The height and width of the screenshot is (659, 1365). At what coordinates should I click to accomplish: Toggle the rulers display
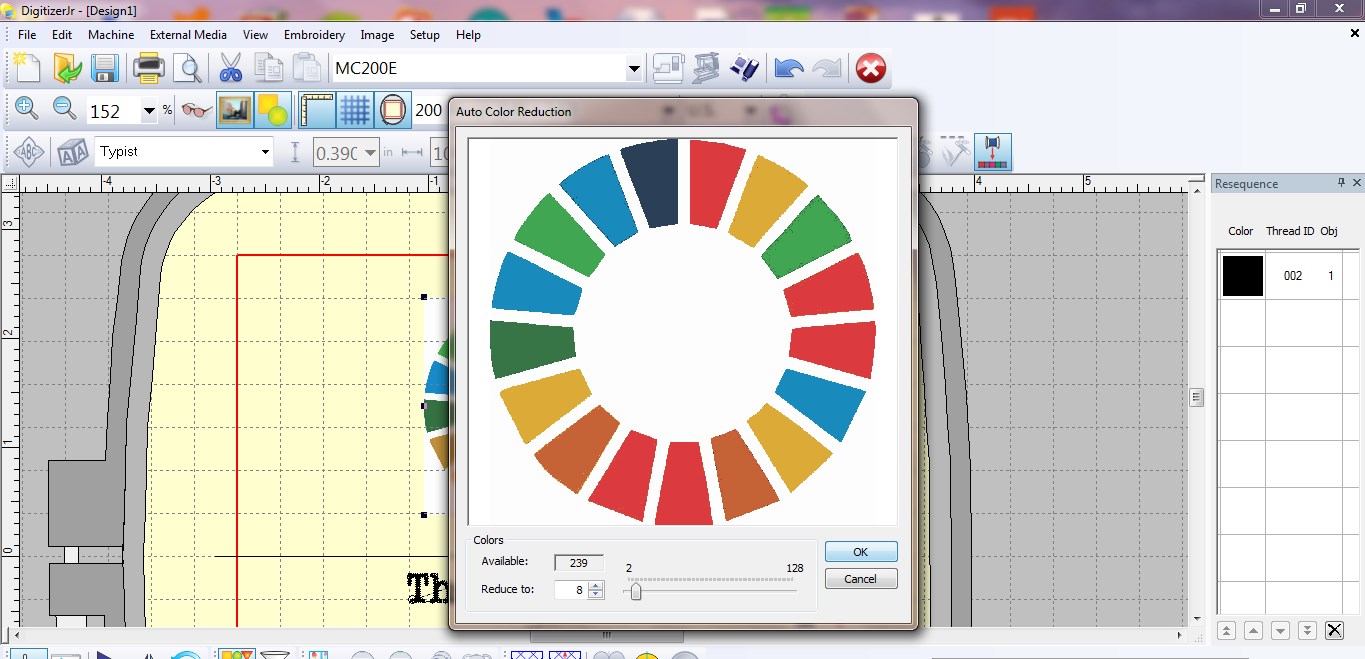click(317, 110)
